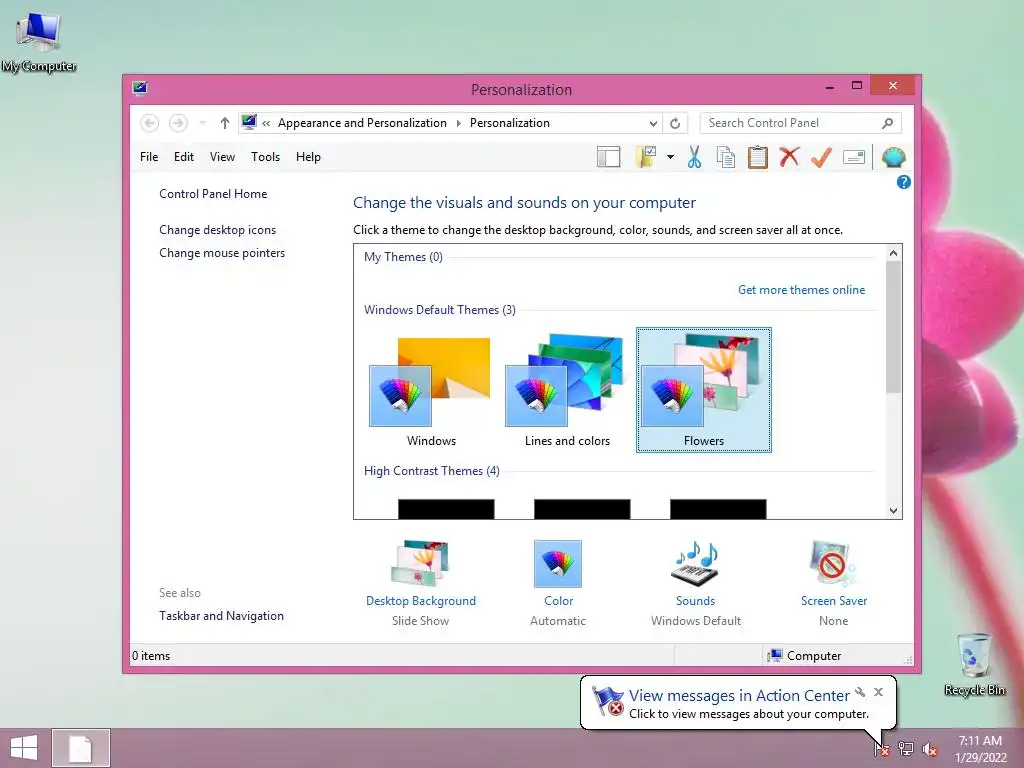
Task: Open the Color settings icon
Action: [558, 564]
